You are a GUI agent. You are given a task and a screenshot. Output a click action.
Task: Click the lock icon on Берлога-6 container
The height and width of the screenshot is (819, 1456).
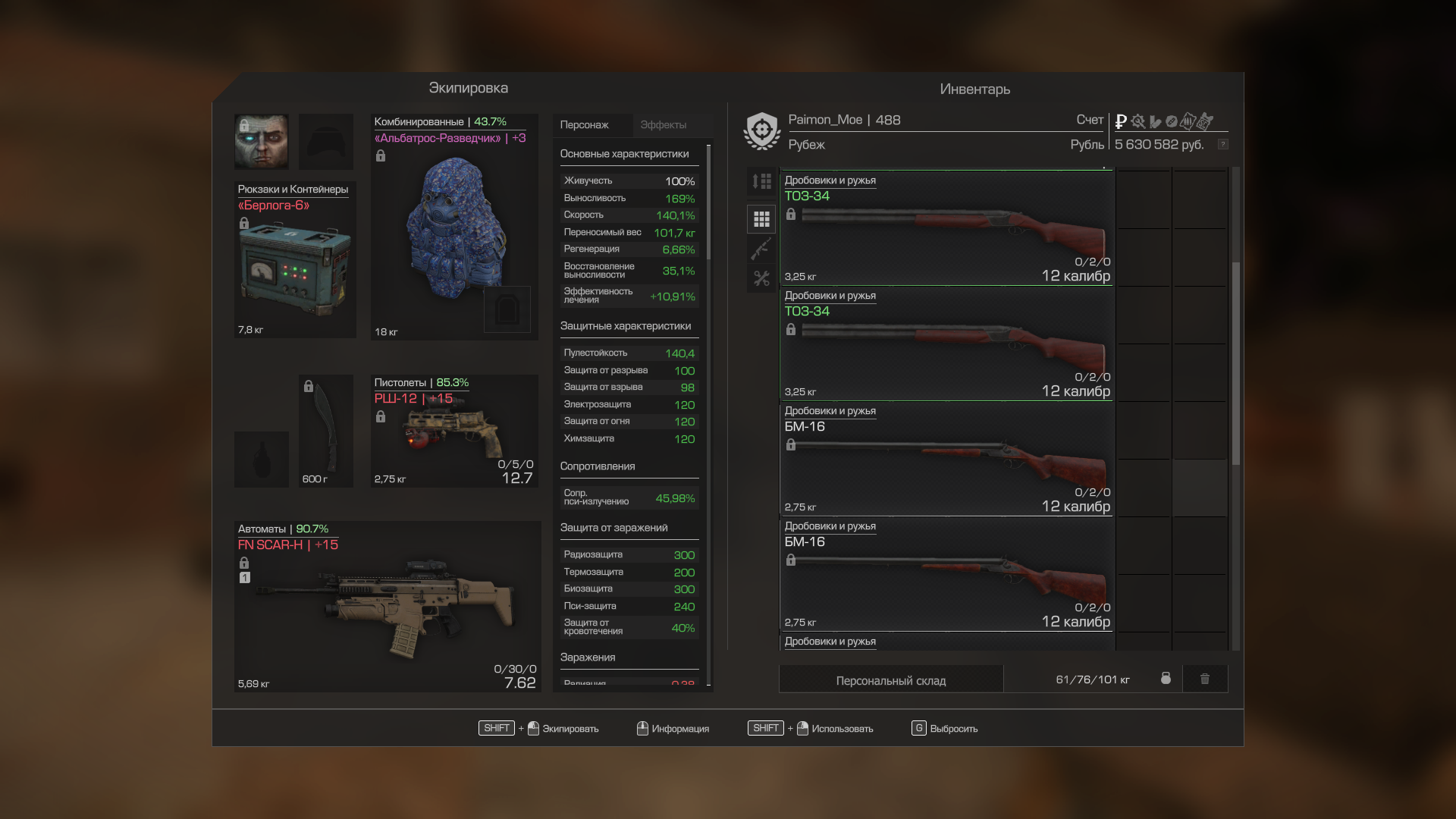[x=243, y=223]
